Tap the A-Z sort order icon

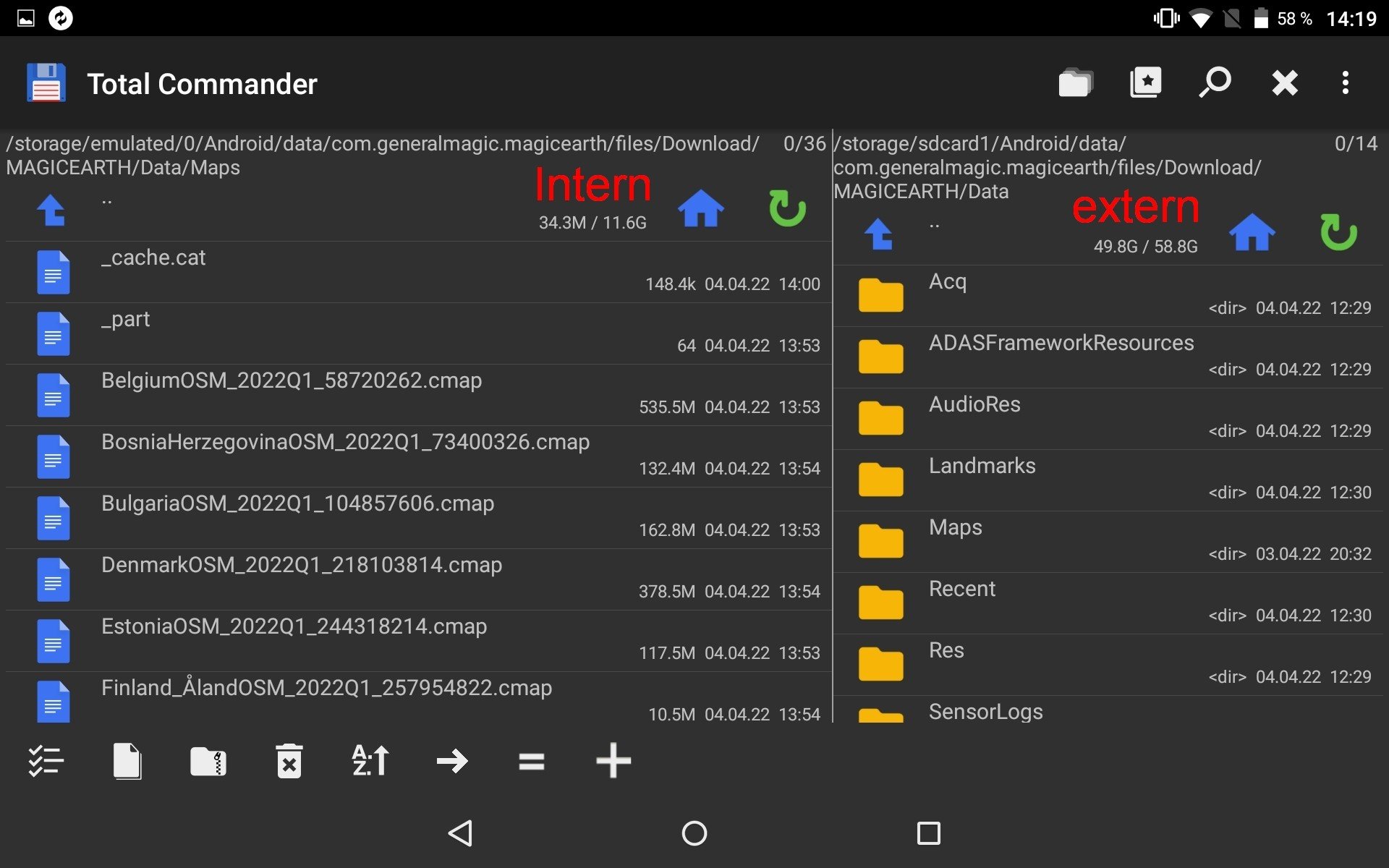tap(370, 761)
